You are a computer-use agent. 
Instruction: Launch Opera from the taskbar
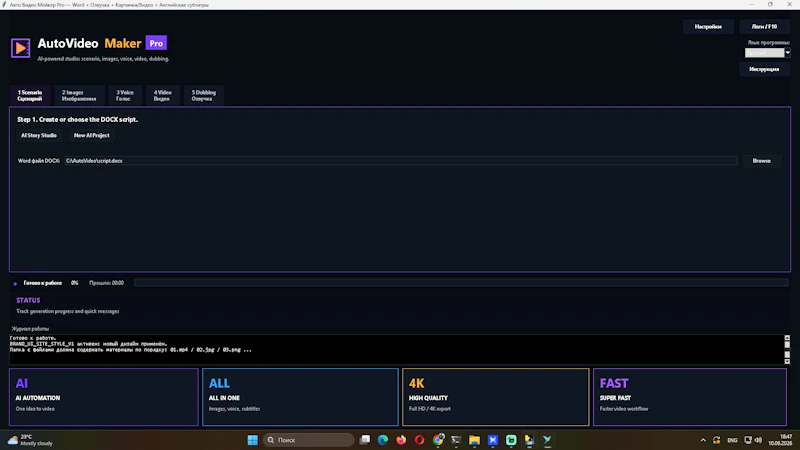(419, 440)
